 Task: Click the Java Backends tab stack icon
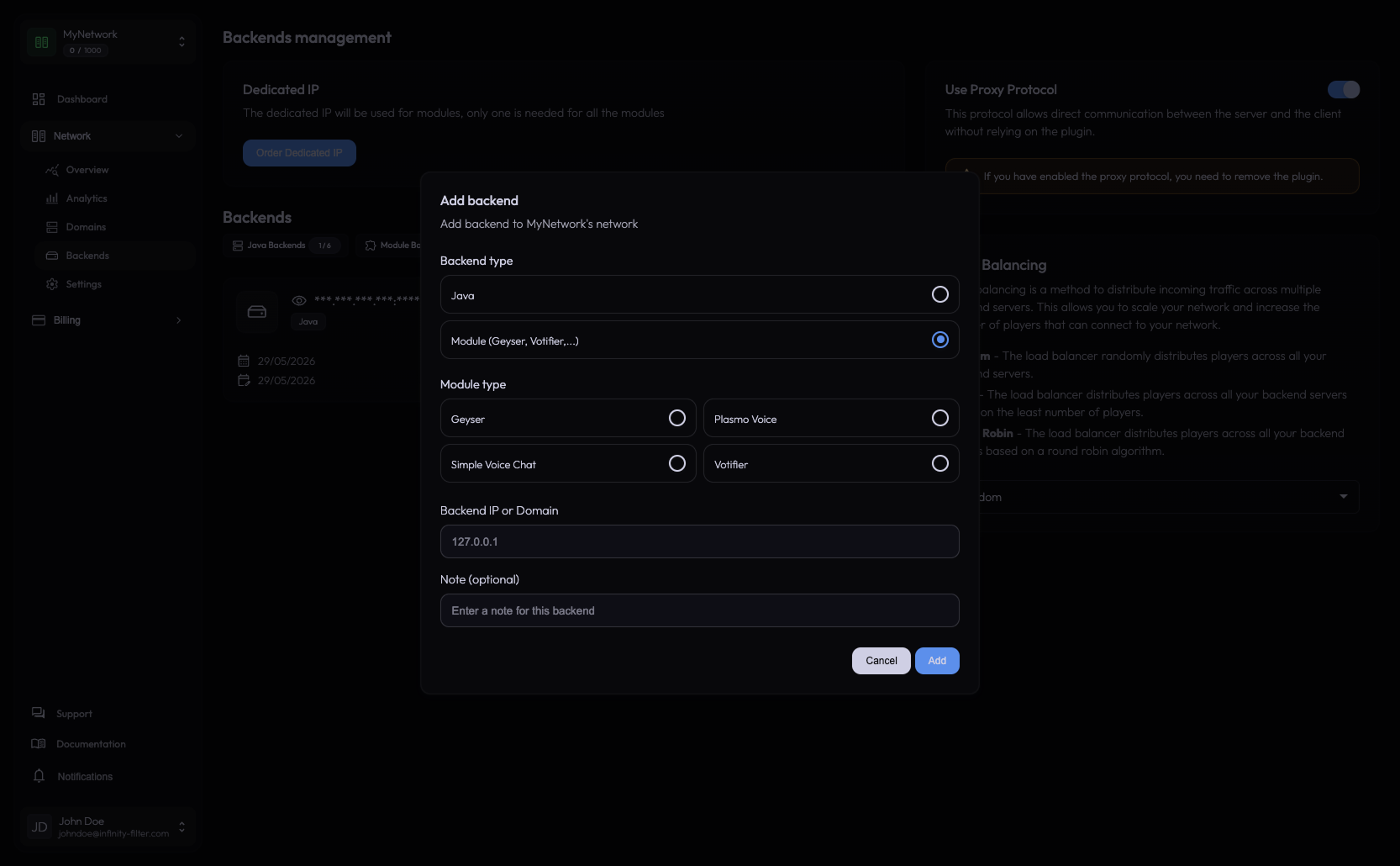coord(238,246)
